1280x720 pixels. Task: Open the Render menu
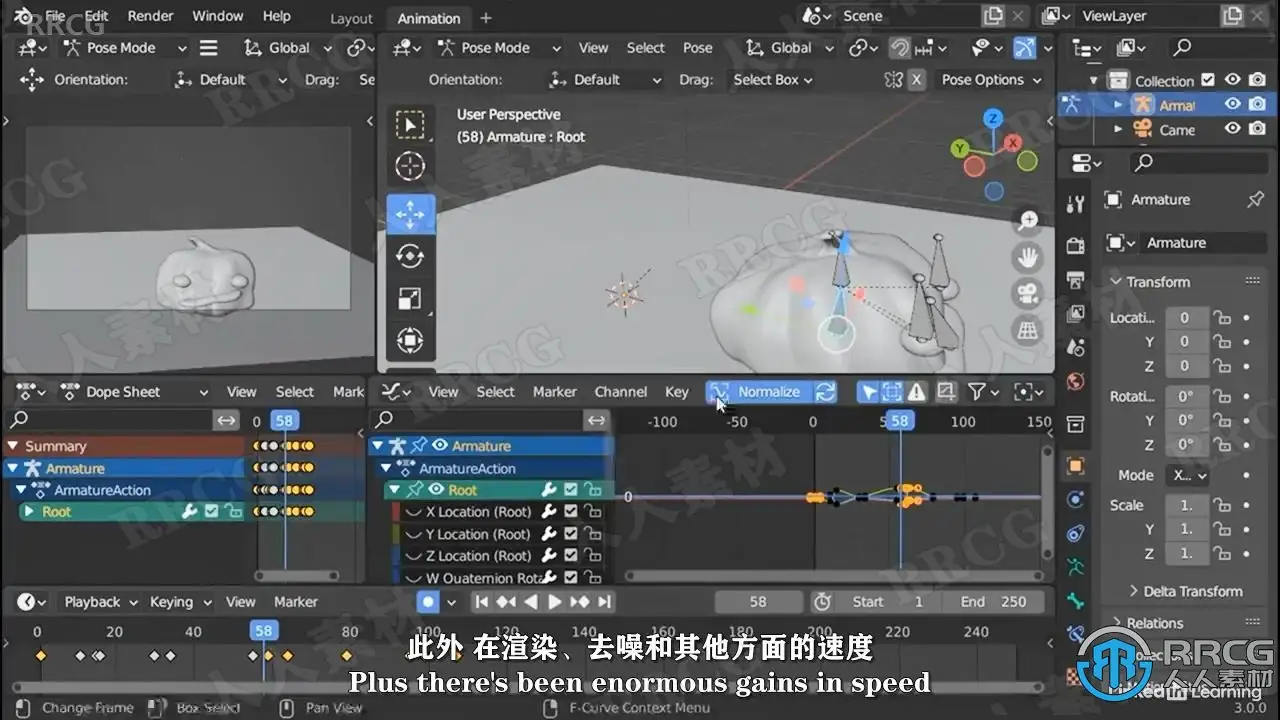tap(150, 16)
